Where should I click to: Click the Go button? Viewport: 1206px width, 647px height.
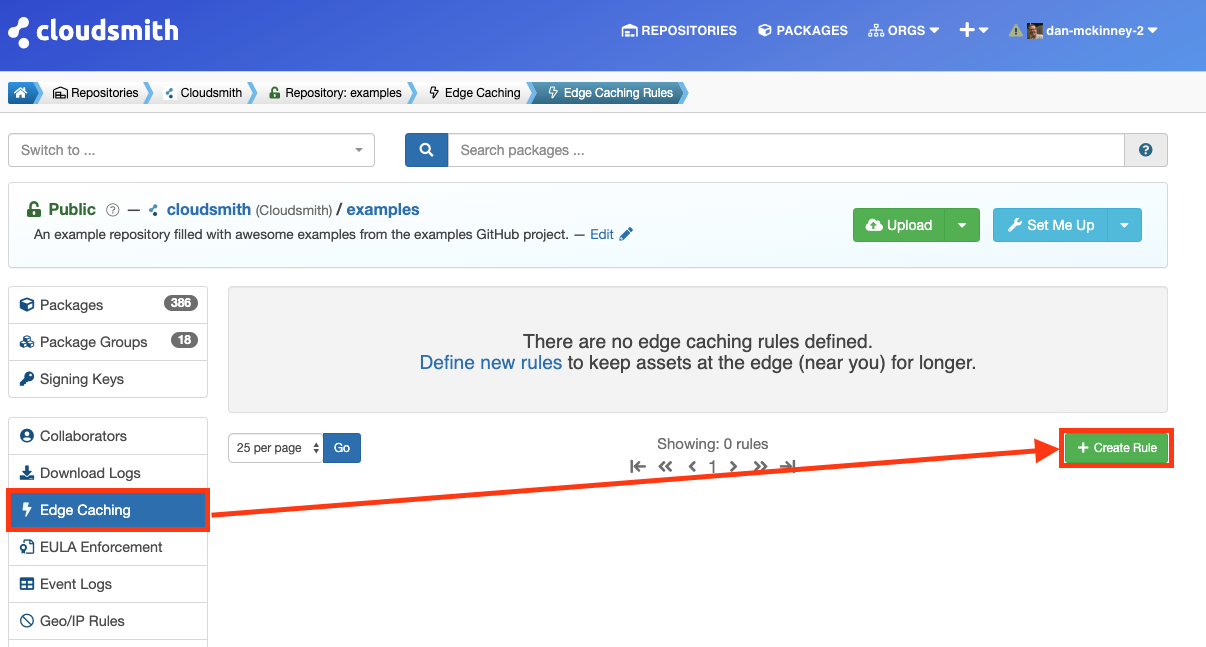[342, 448]
